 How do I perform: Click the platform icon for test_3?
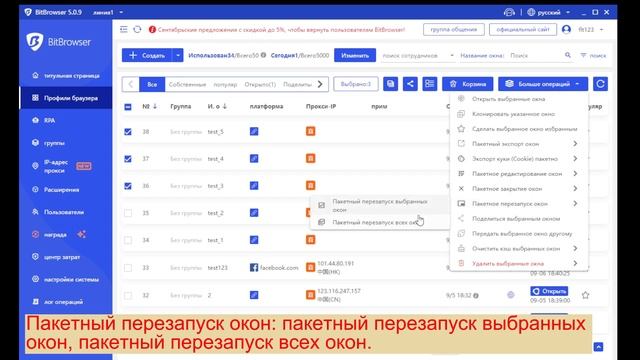pos(254,186)
